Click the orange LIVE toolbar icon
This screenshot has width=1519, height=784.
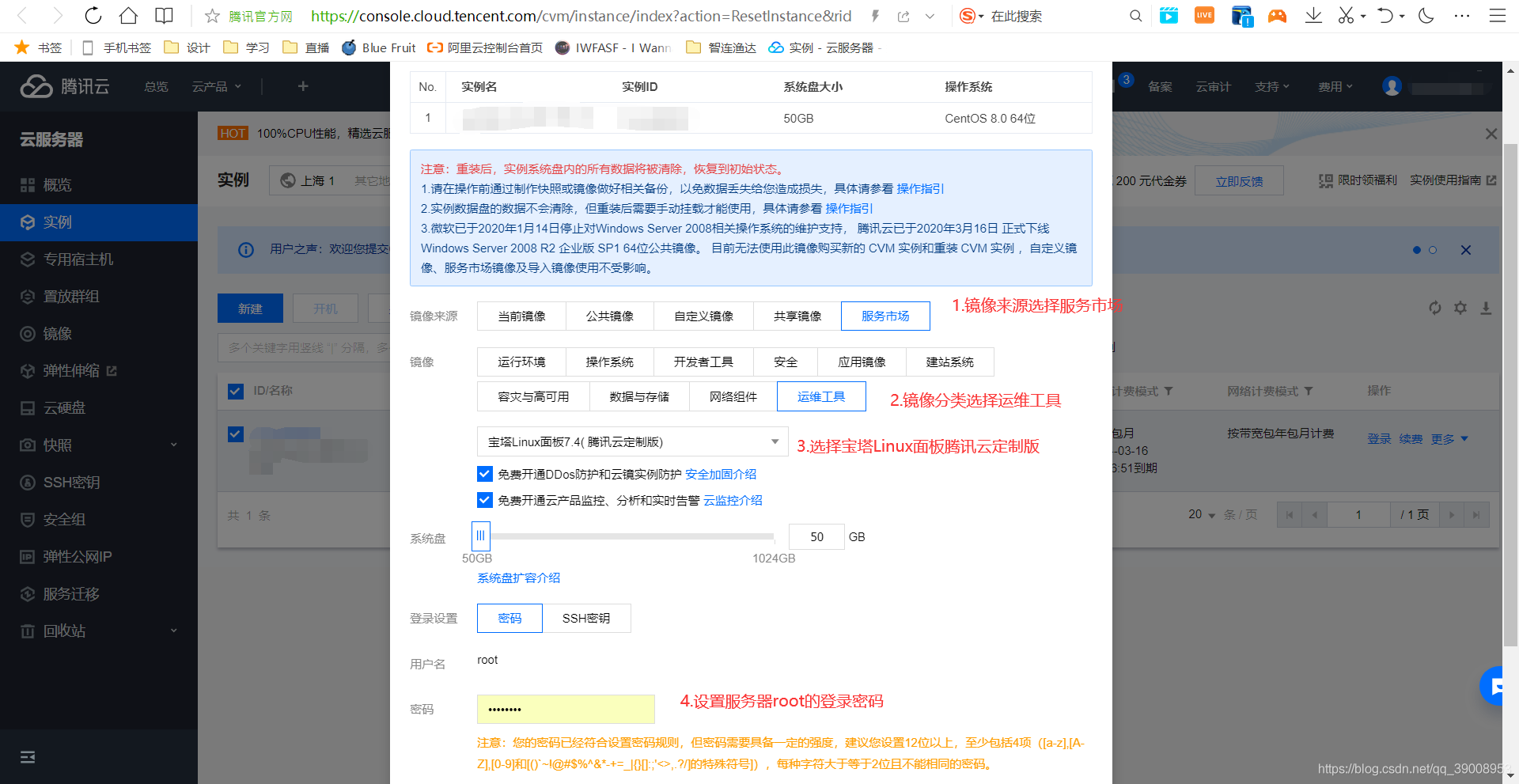click(1204, 16)
